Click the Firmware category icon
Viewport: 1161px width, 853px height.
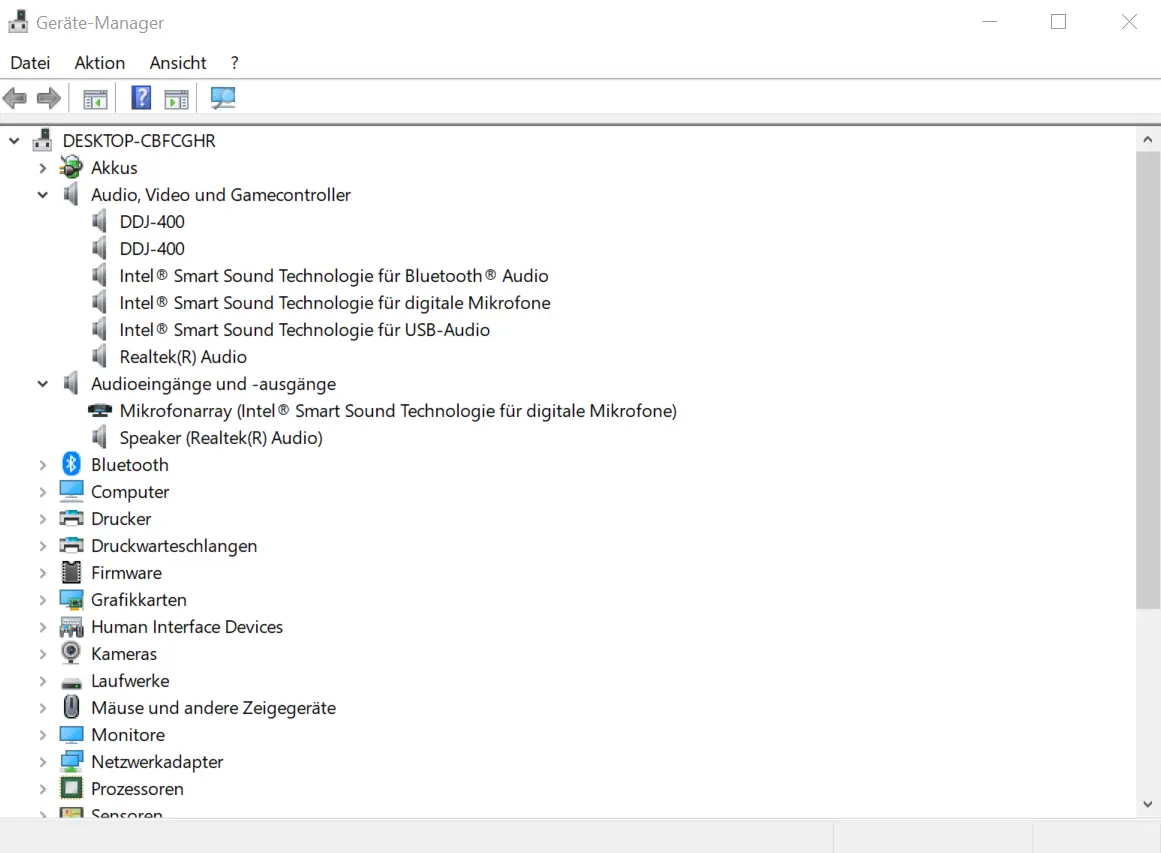coord(71,572)
